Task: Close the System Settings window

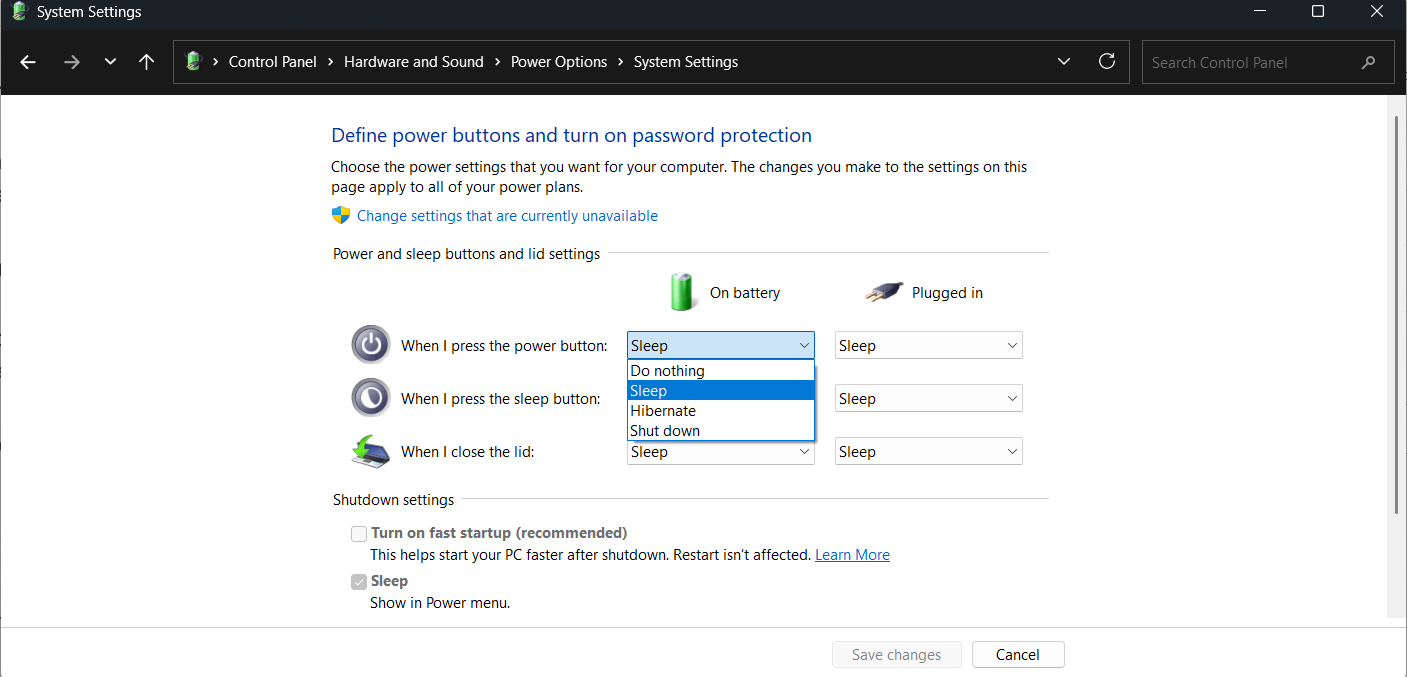Action: click(1378, 12)
